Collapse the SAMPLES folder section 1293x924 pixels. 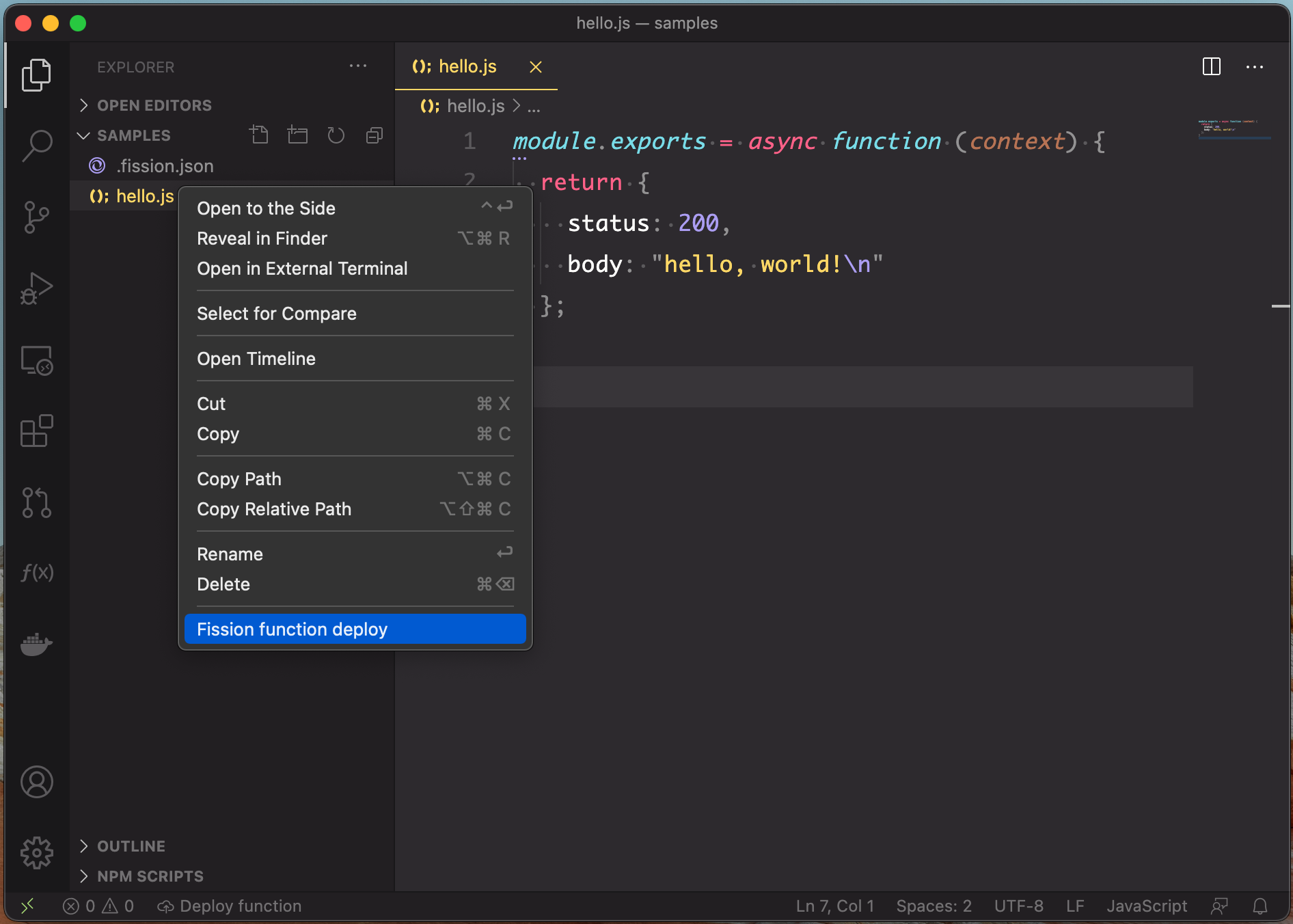(x=133, y=135)
